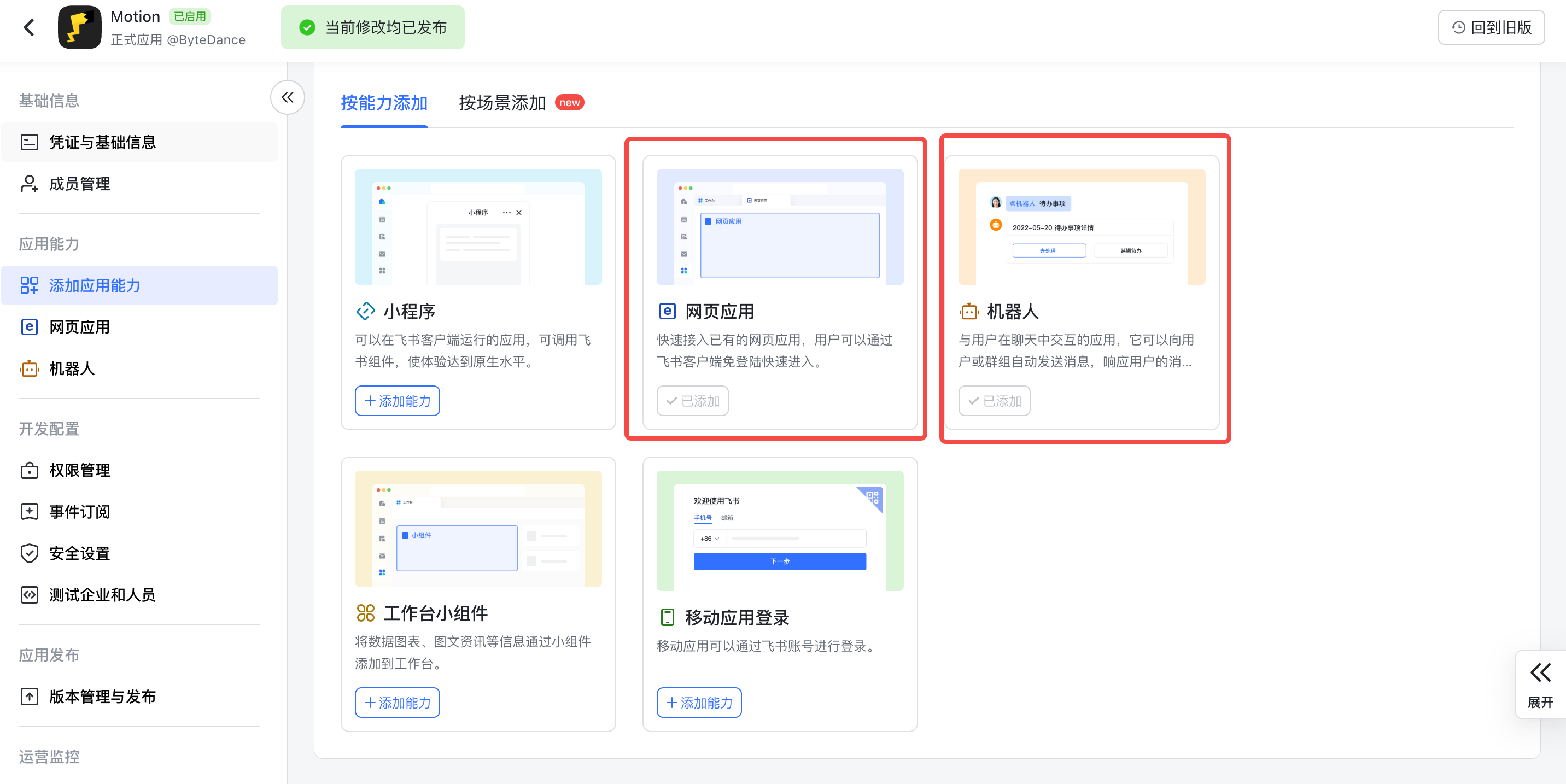
Task: Click 添加能力 on the 小程序 card
Action: [x=398, y=401]
